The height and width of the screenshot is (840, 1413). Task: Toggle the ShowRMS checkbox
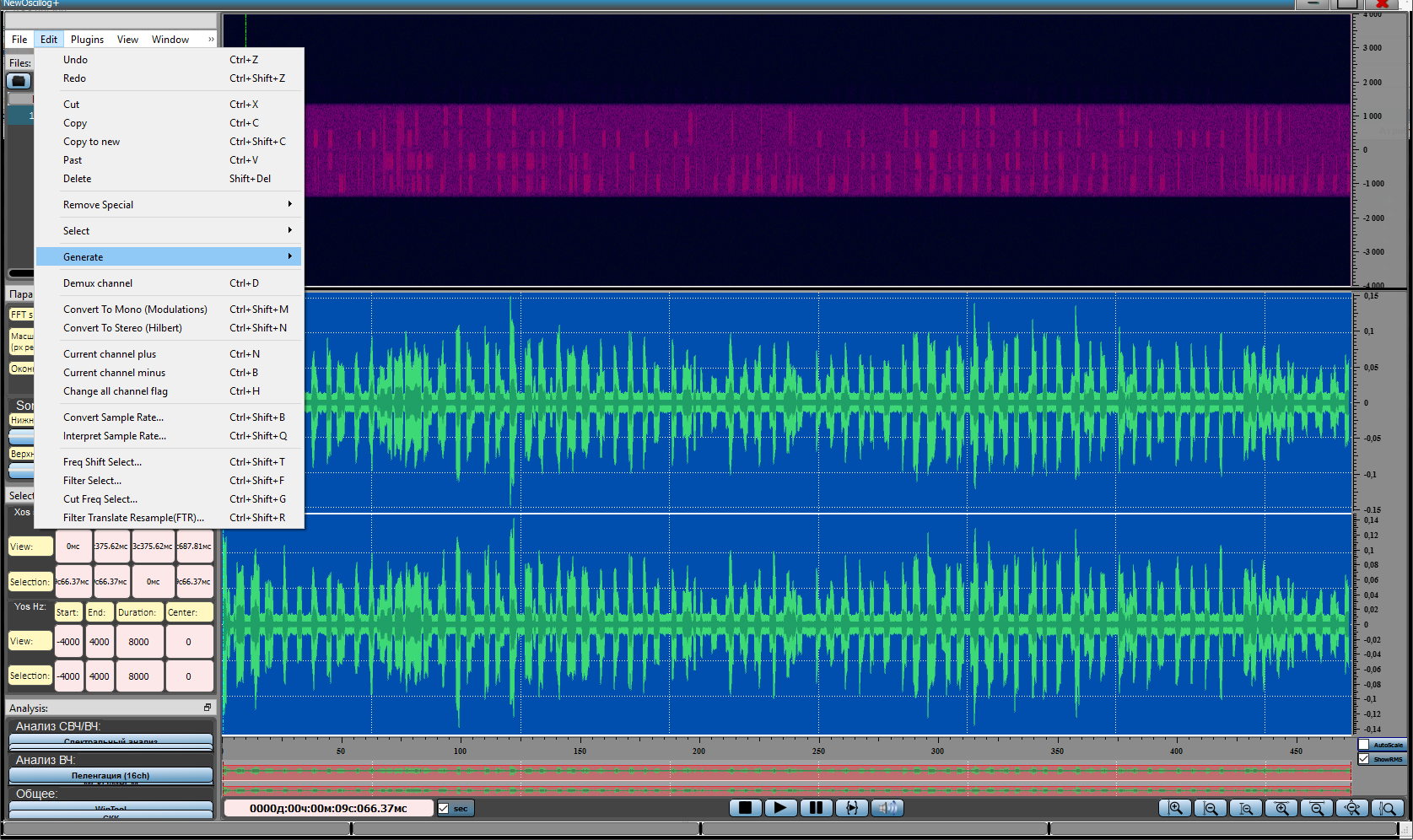pos(1364,759)
